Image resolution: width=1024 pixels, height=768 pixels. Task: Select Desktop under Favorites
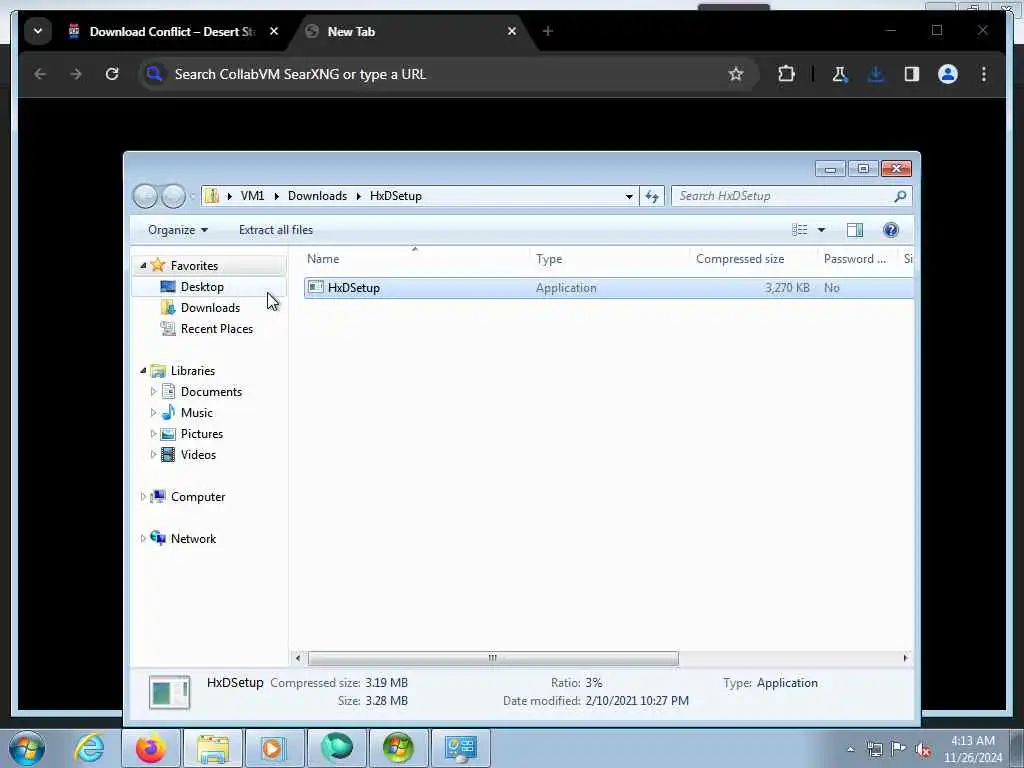(x=202, y=287)
